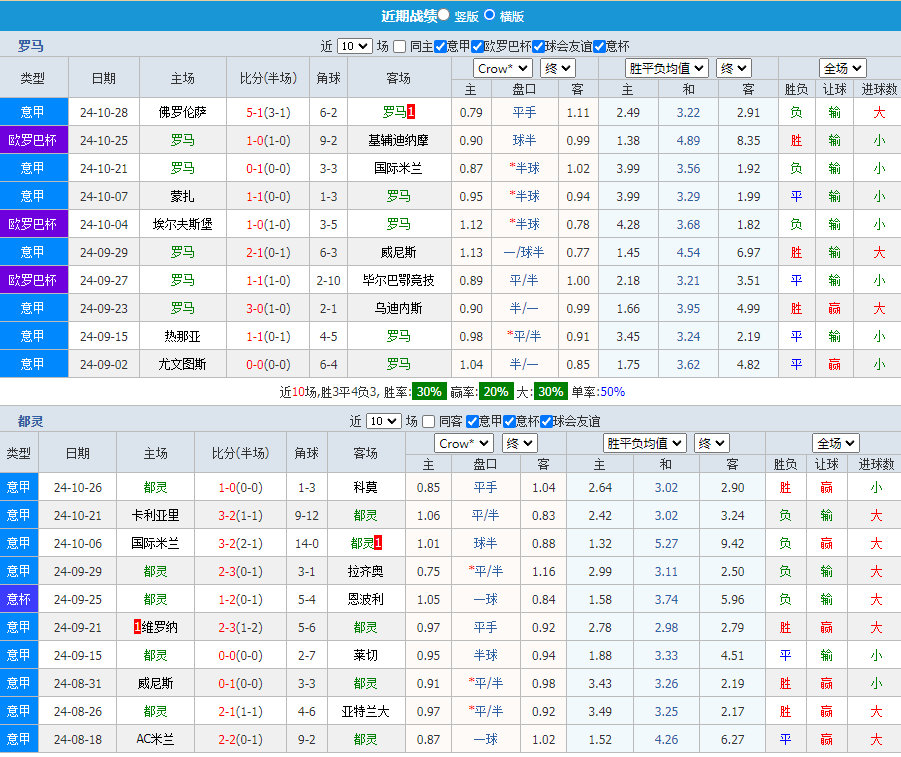Open the 全场 dropdown in Roma's table

coord(841,67)
